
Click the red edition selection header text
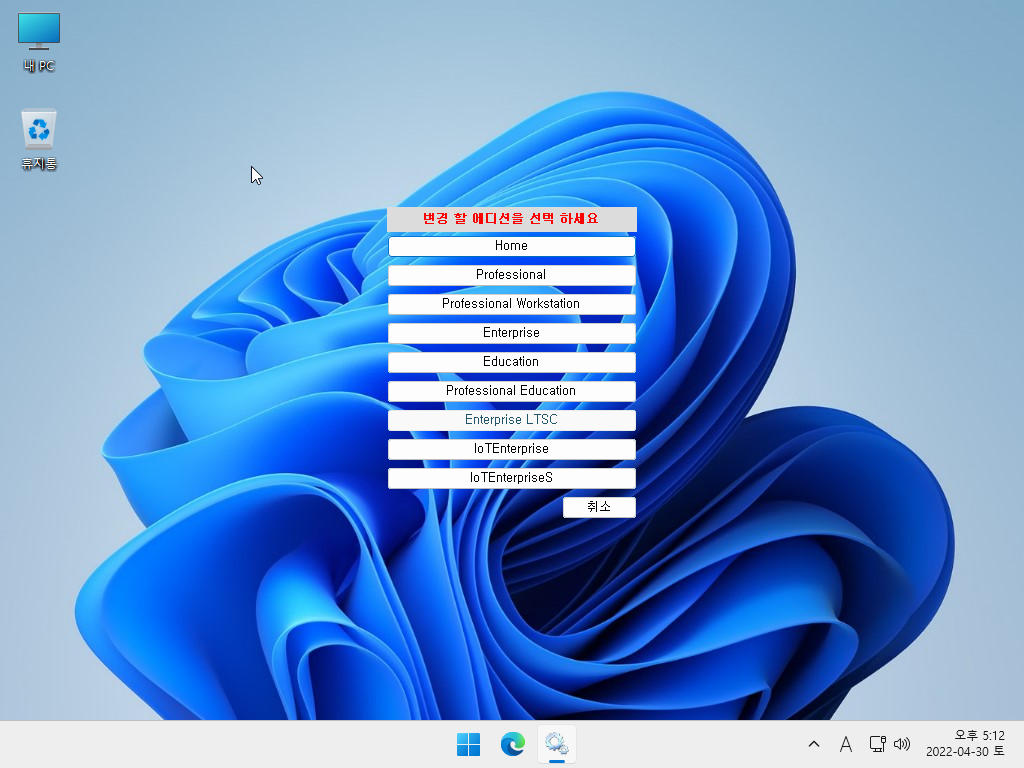pos(511,218)
